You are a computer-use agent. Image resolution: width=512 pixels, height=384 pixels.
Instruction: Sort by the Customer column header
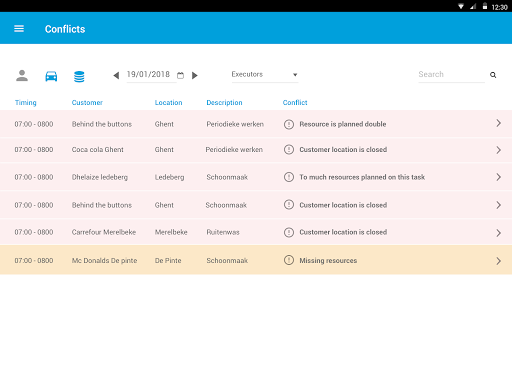click(87, 103)
